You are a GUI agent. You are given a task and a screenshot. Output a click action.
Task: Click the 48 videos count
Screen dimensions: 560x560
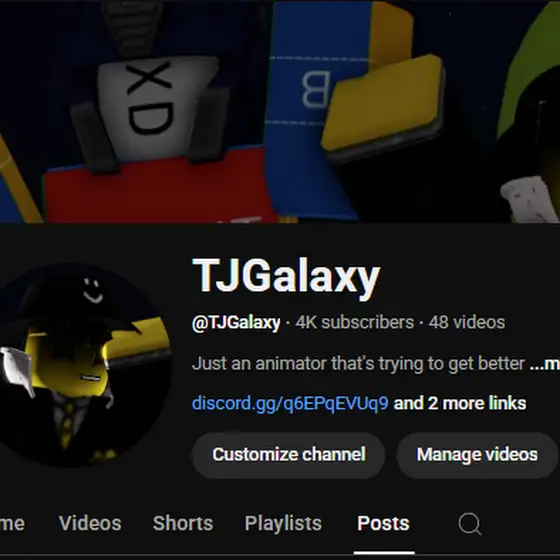point(467,322)
